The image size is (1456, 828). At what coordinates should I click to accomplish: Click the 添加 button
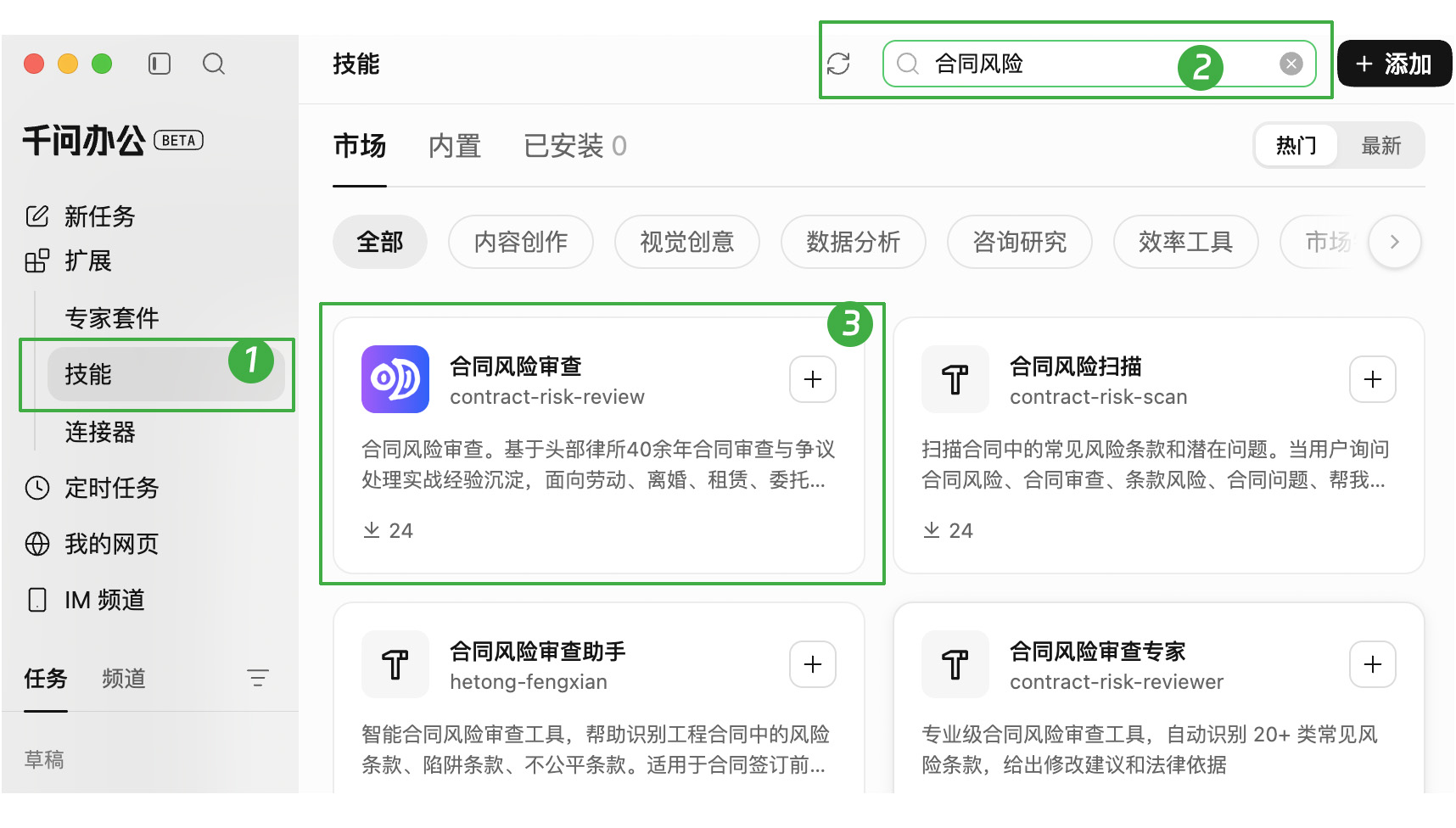click(1394, 64)
